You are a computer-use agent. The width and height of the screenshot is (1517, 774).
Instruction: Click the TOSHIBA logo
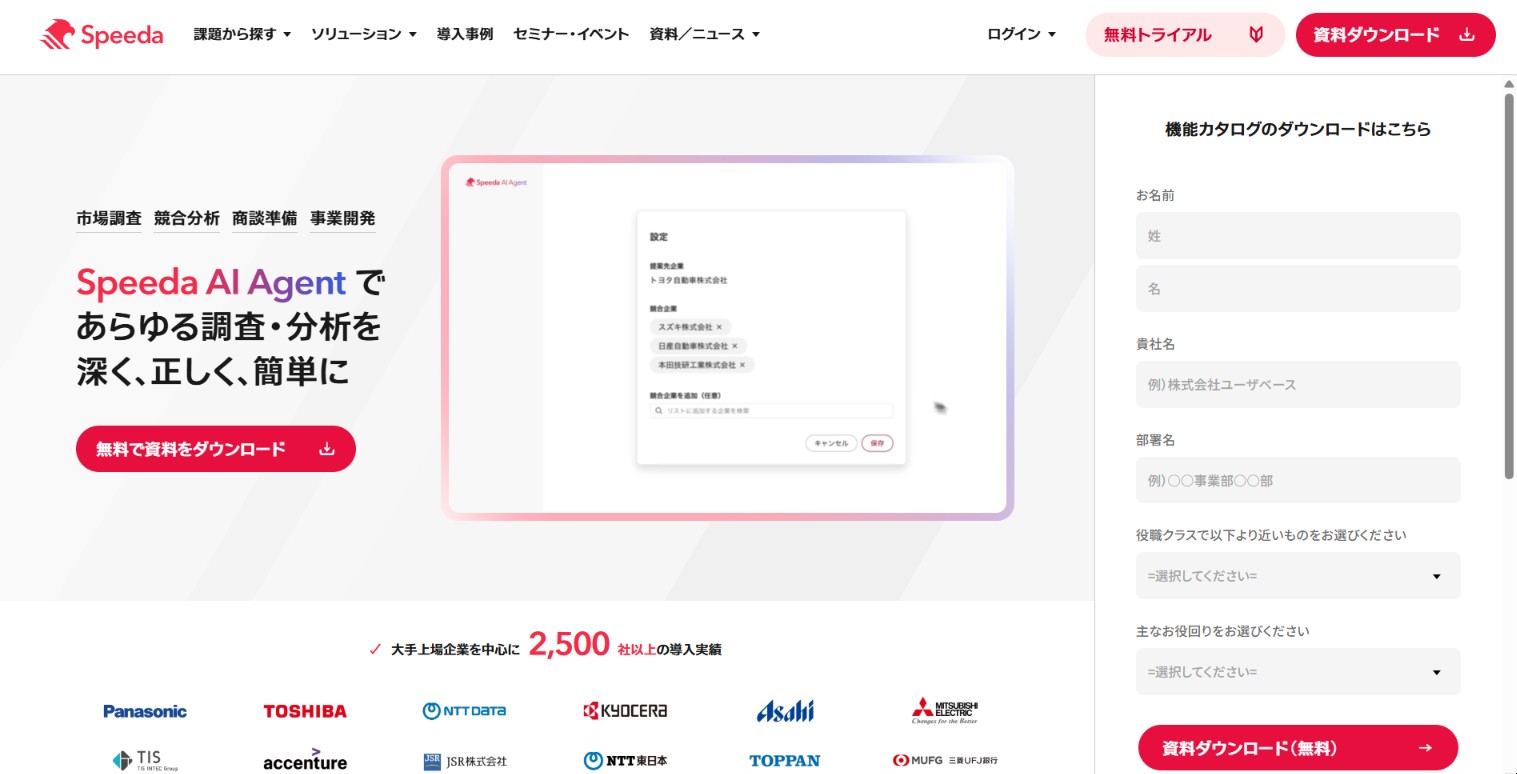305,711
